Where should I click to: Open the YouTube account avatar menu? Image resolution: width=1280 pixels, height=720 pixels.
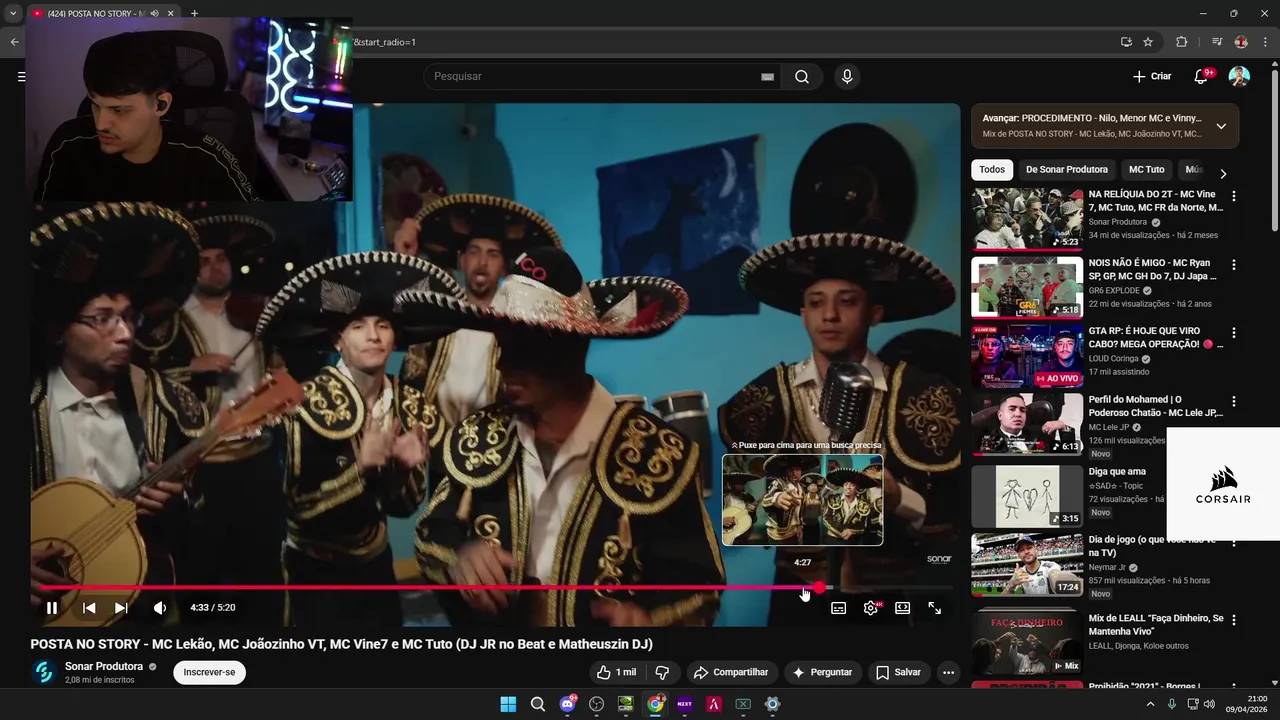click(1239, 77)
